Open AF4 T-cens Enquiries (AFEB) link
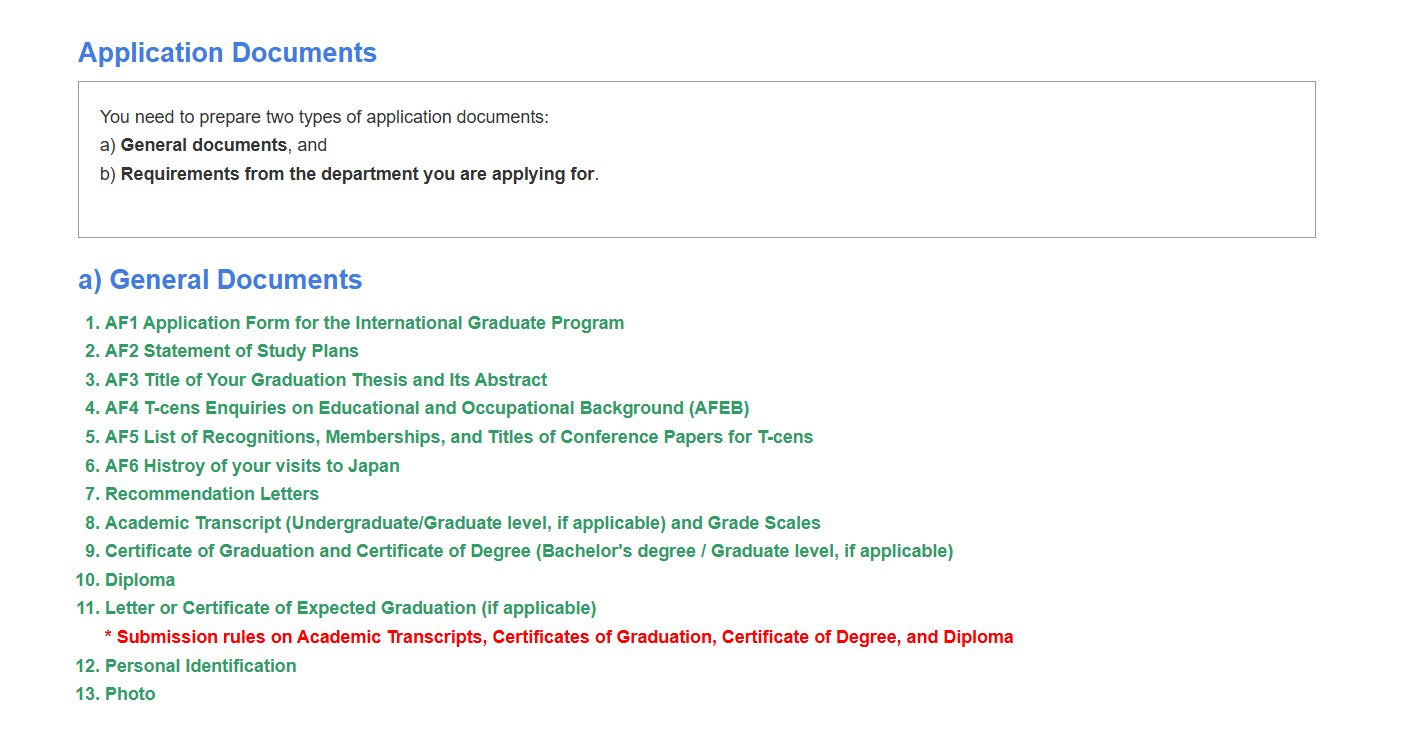The image size is (1418, 741). 427,408
